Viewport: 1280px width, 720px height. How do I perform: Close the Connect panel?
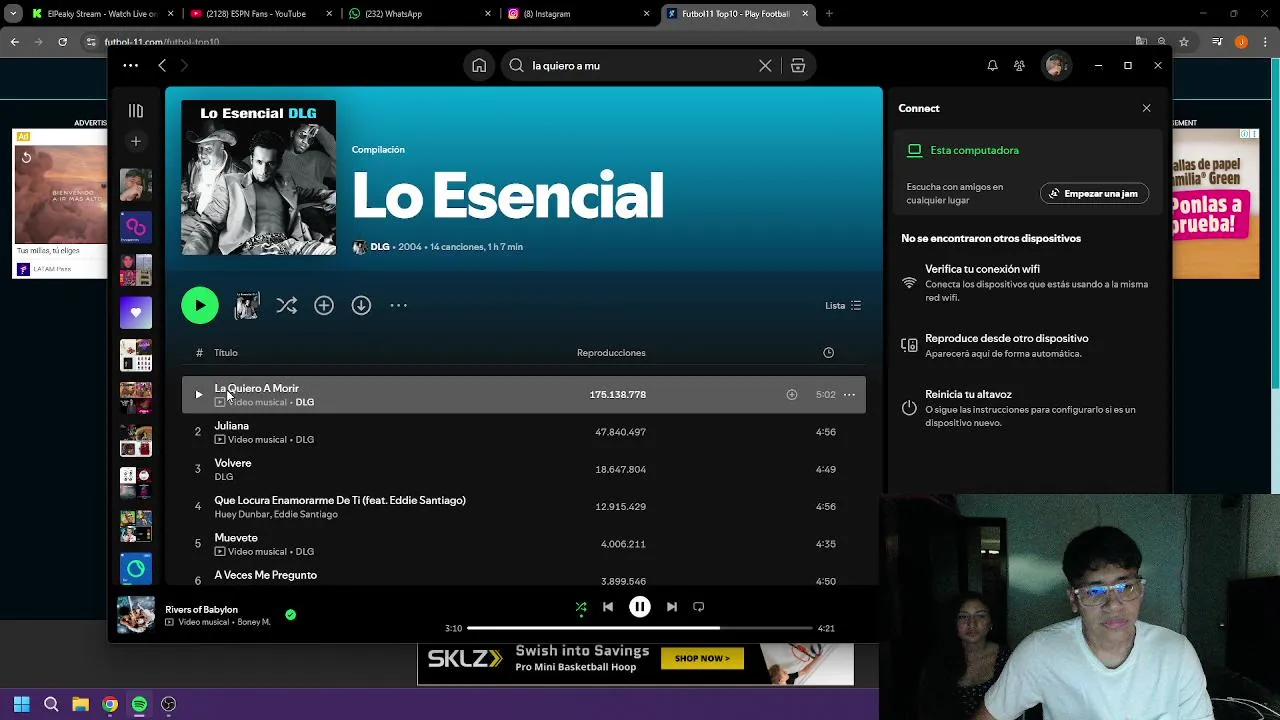tap(1146, 108)
